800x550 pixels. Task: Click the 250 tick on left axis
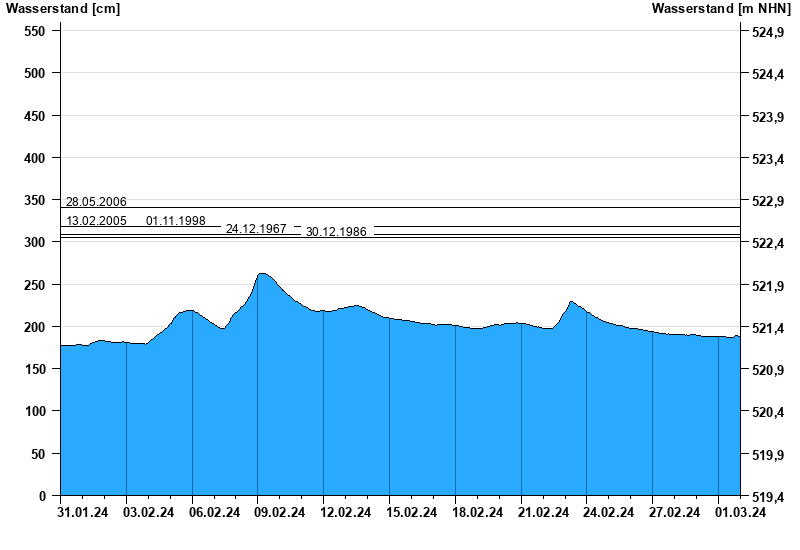tap(34, 285)
